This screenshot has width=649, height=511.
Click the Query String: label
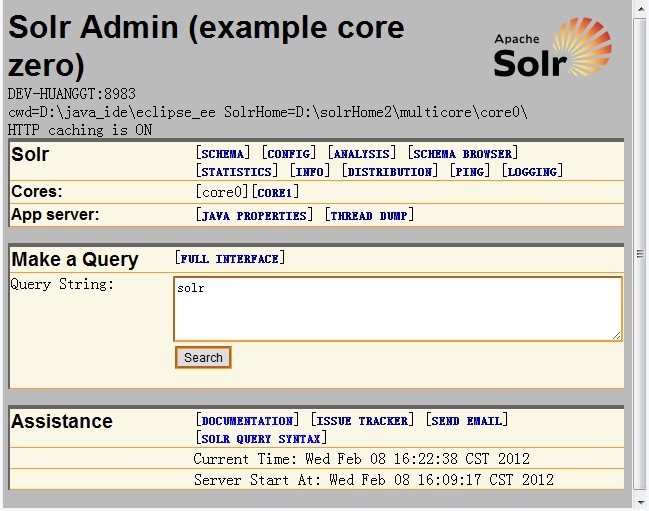62,284
